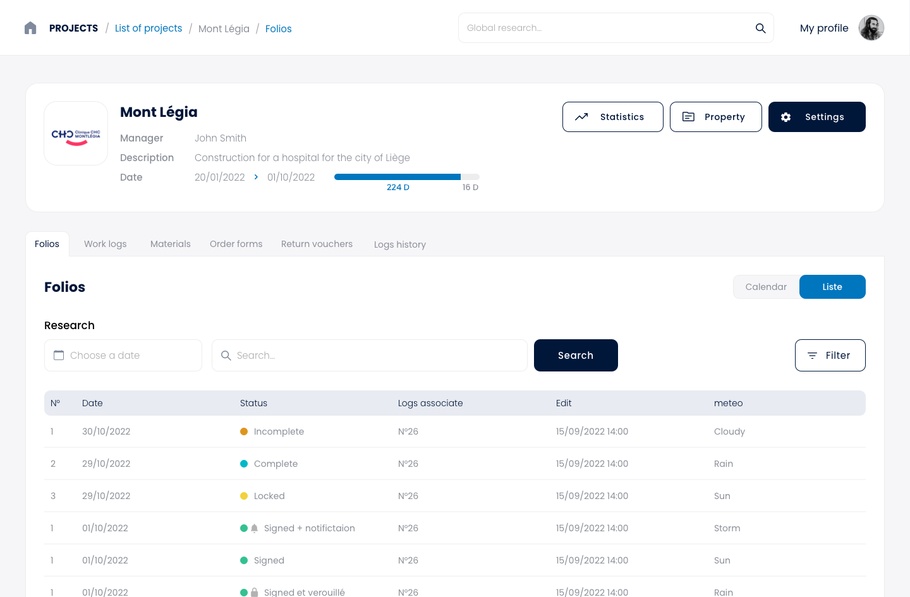Click the calendar icon in date field
The image size is (910, 597).
click(x=59, y=355)
